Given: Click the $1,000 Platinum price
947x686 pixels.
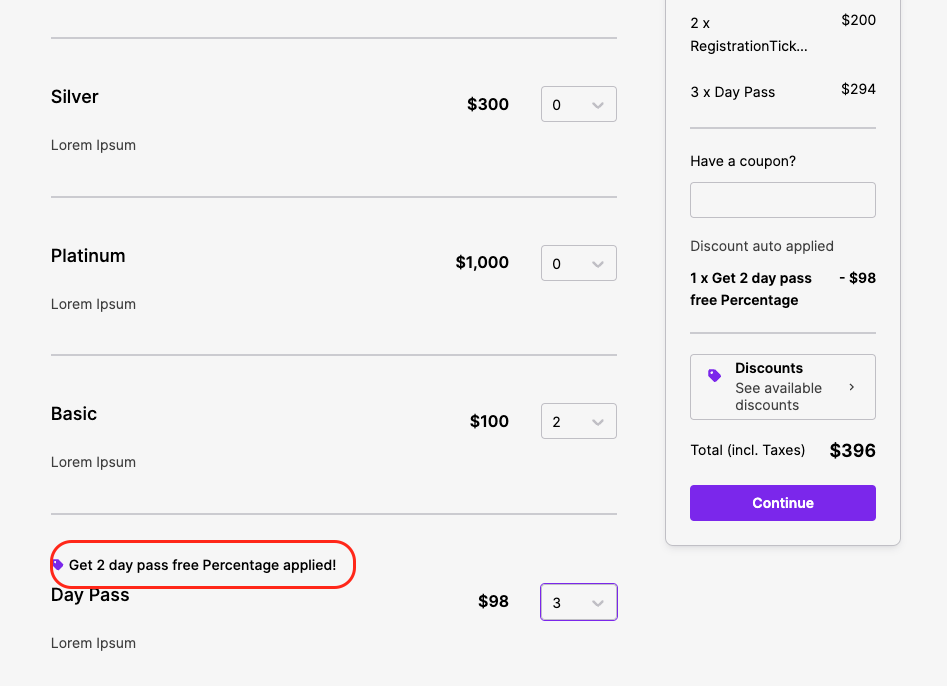Looking at the screenshot, I should coord(482,263).
